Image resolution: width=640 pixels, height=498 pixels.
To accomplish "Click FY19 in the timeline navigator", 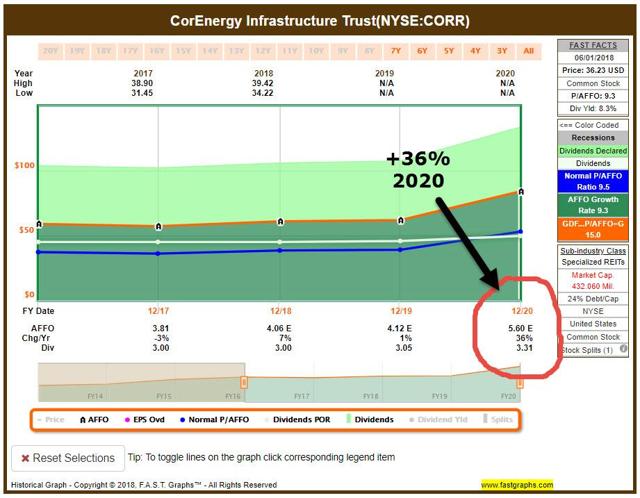I will pos(440,396).
